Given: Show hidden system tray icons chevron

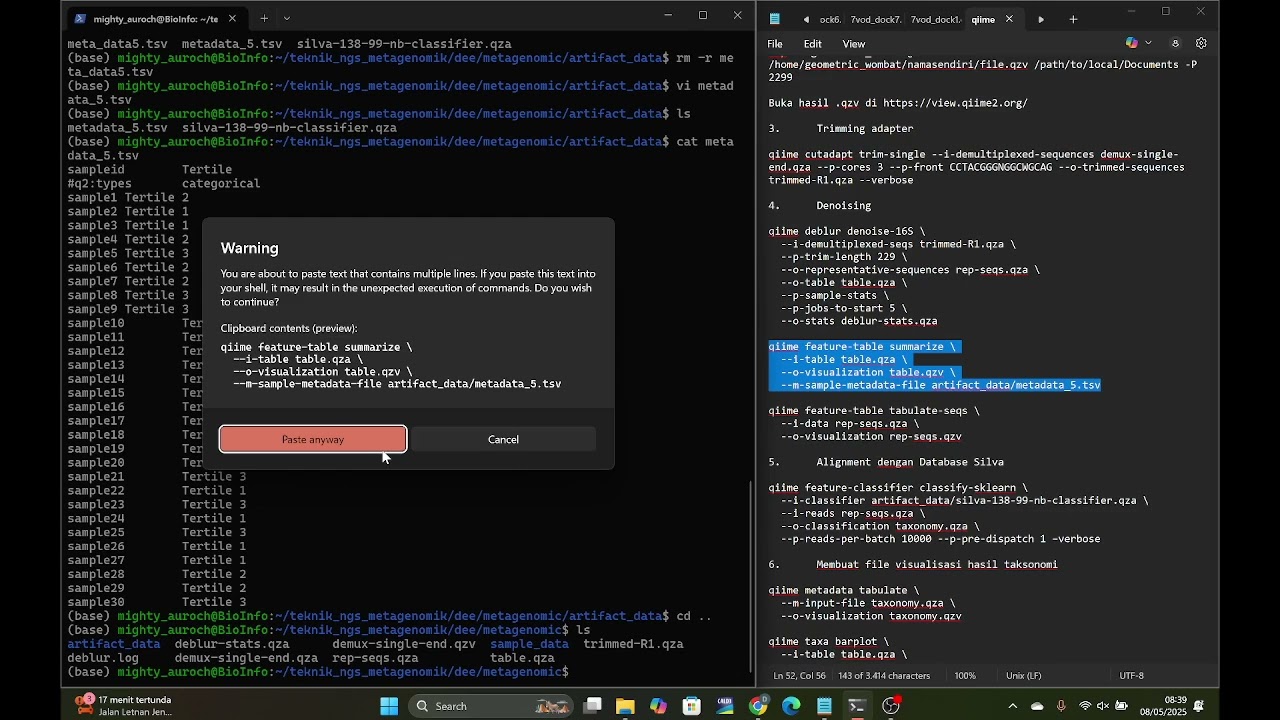Looking at the screenshot, I should coord(1012,706).
